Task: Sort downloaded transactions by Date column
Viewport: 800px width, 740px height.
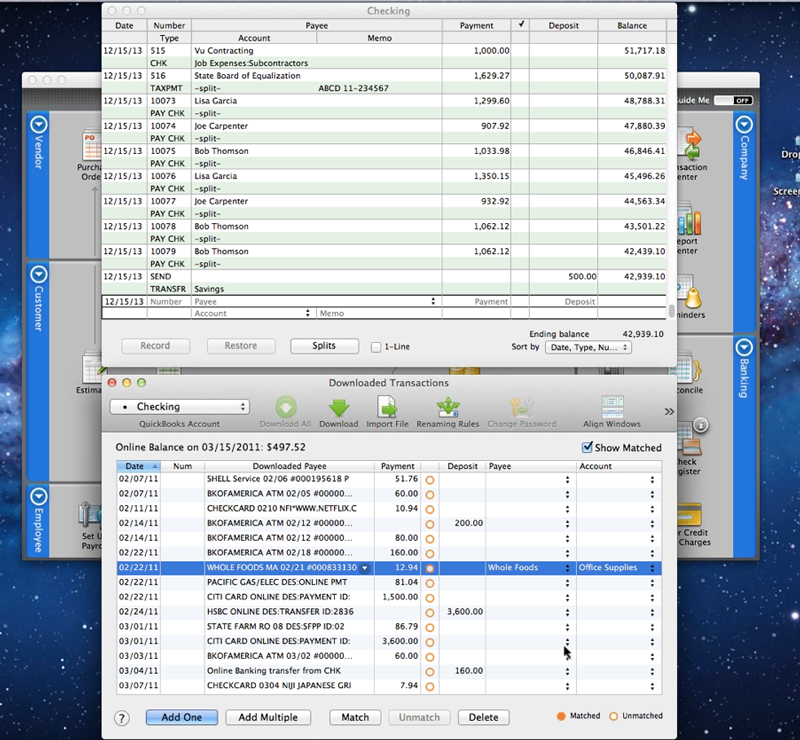Action: (x=138, y=466)
